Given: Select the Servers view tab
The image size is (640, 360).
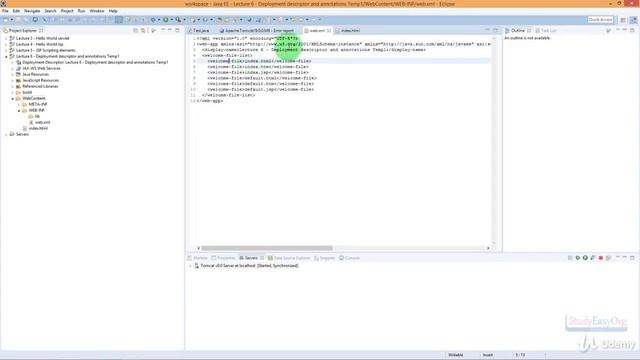Looking at the screenshot, I should [x=251, y=258].
